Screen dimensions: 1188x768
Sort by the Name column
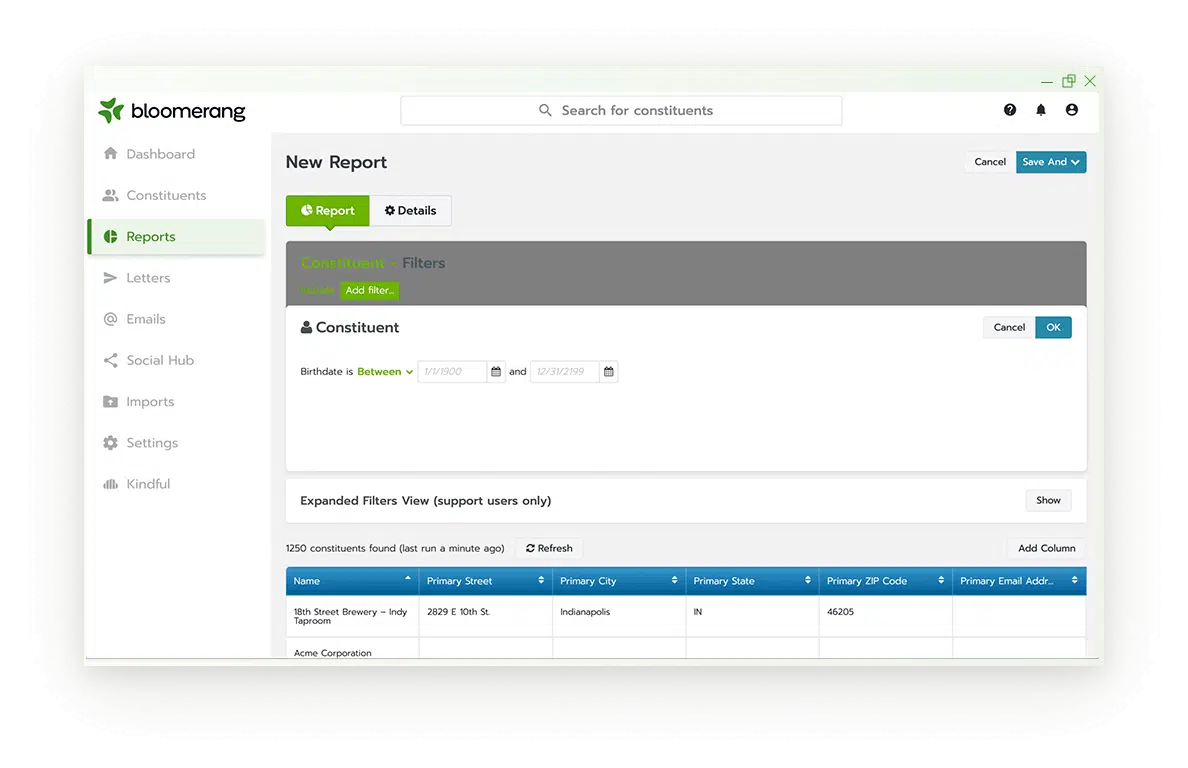[352, 581]
